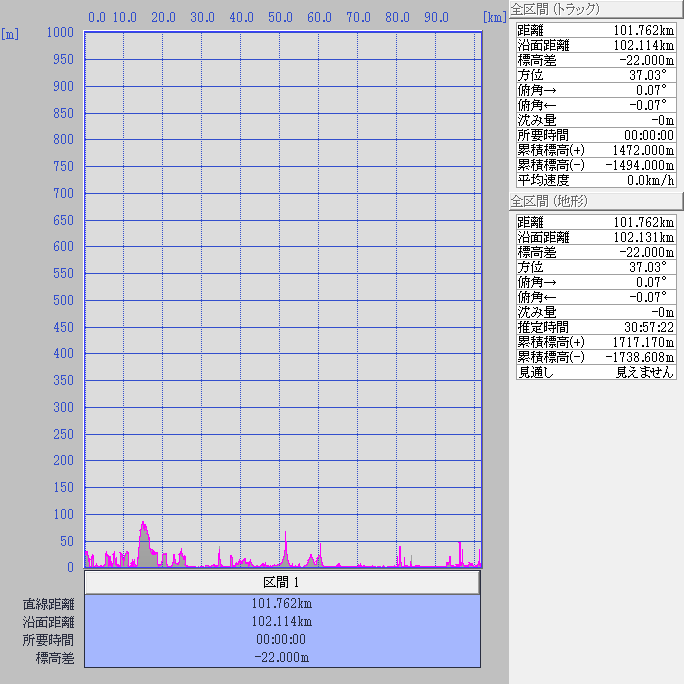Click the 方位 label in terrain panel
Image resolution: width=684 pixels, height=684 pixels.
coord(530,267)
